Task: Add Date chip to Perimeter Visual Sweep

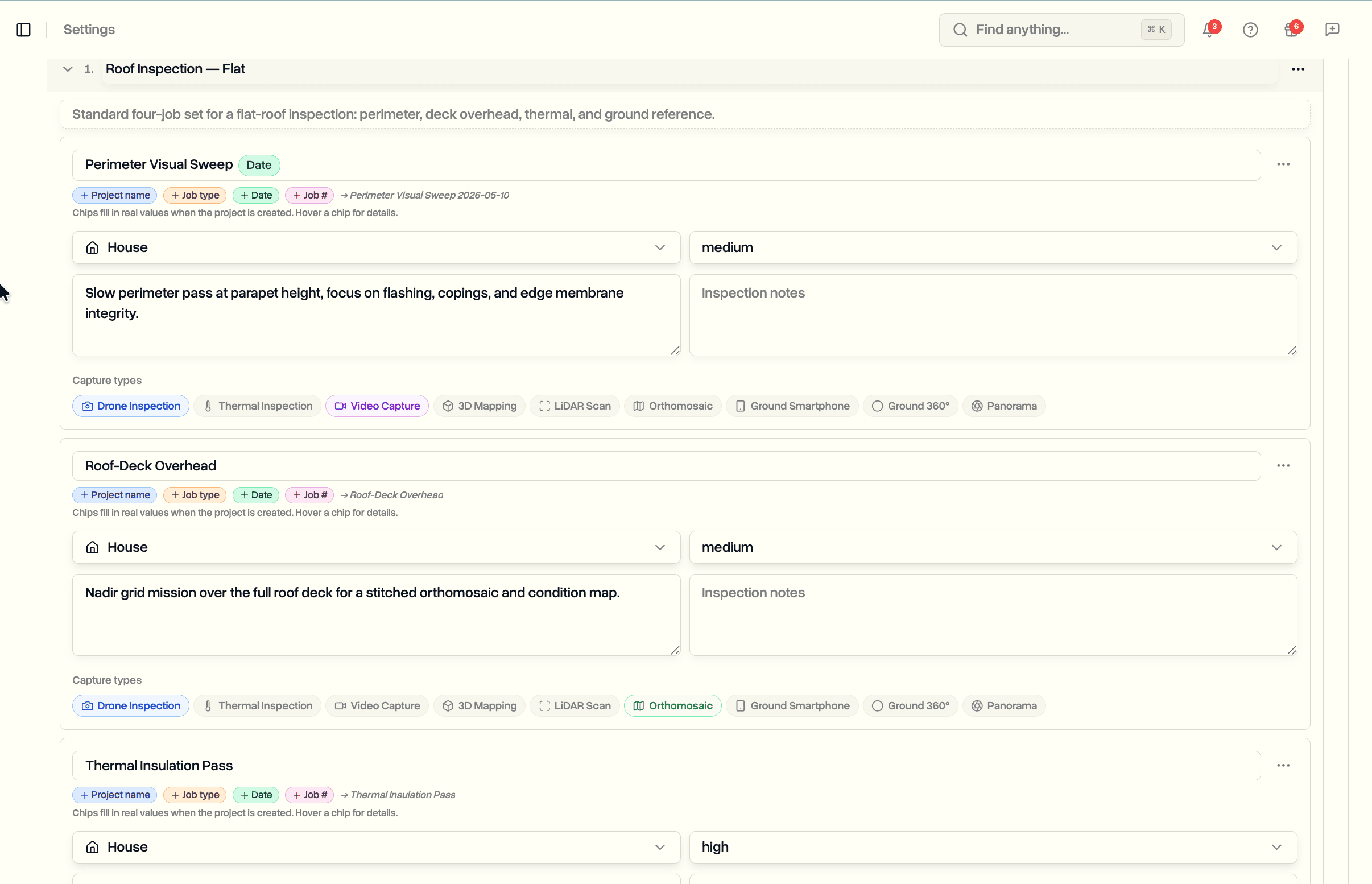Action: (x=256, y=195)
